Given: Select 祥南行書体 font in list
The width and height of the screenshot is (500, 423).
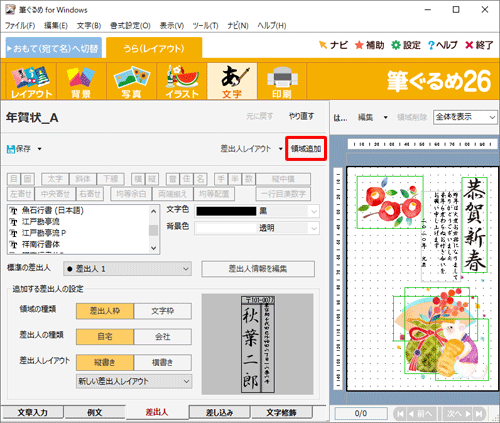Looking at the screenshot, I should pos(41,244).
